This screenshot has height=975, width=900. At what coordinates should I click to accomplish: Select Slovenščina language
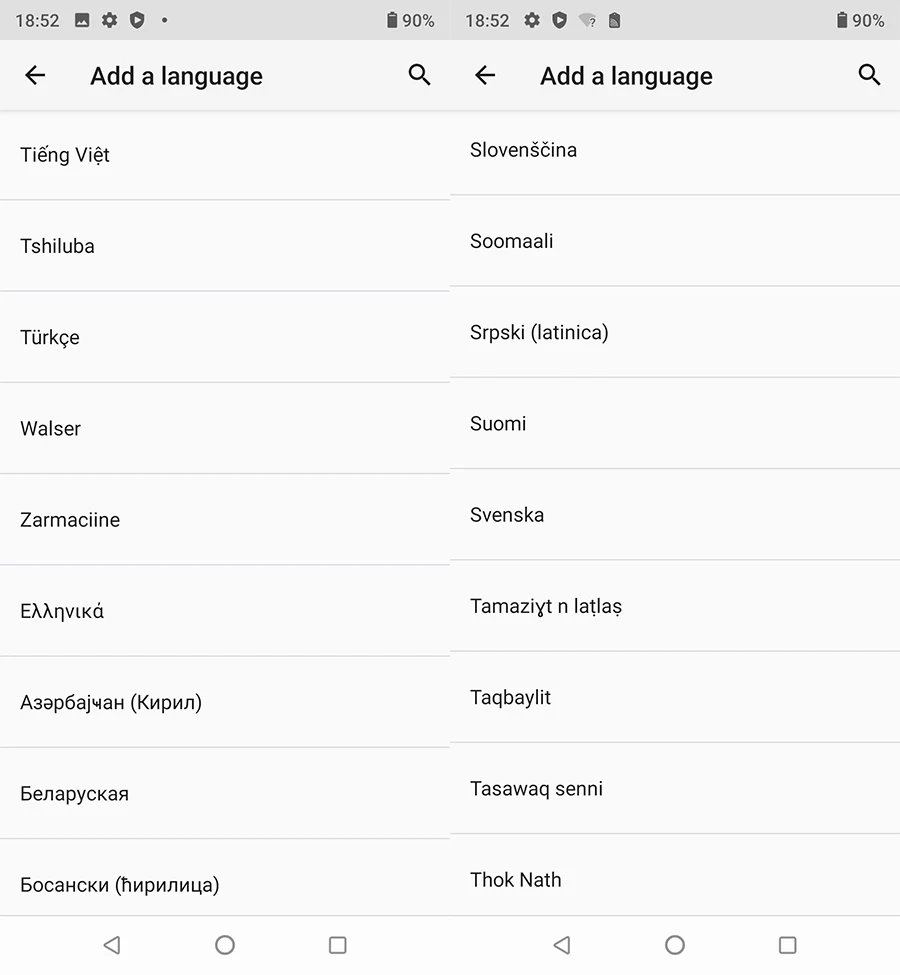pos(523,150)
